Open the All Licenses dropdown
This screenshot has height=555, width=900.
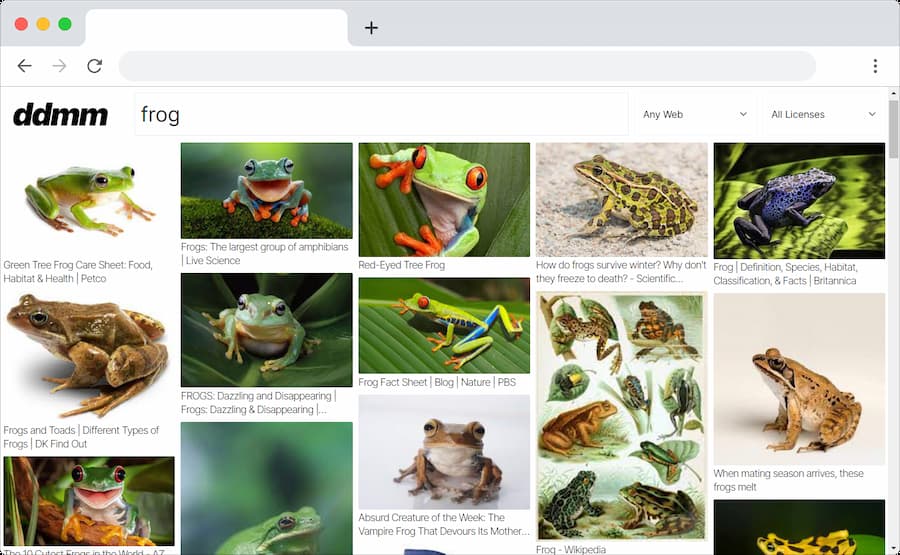pyautogui.click(x=822, y=115)
